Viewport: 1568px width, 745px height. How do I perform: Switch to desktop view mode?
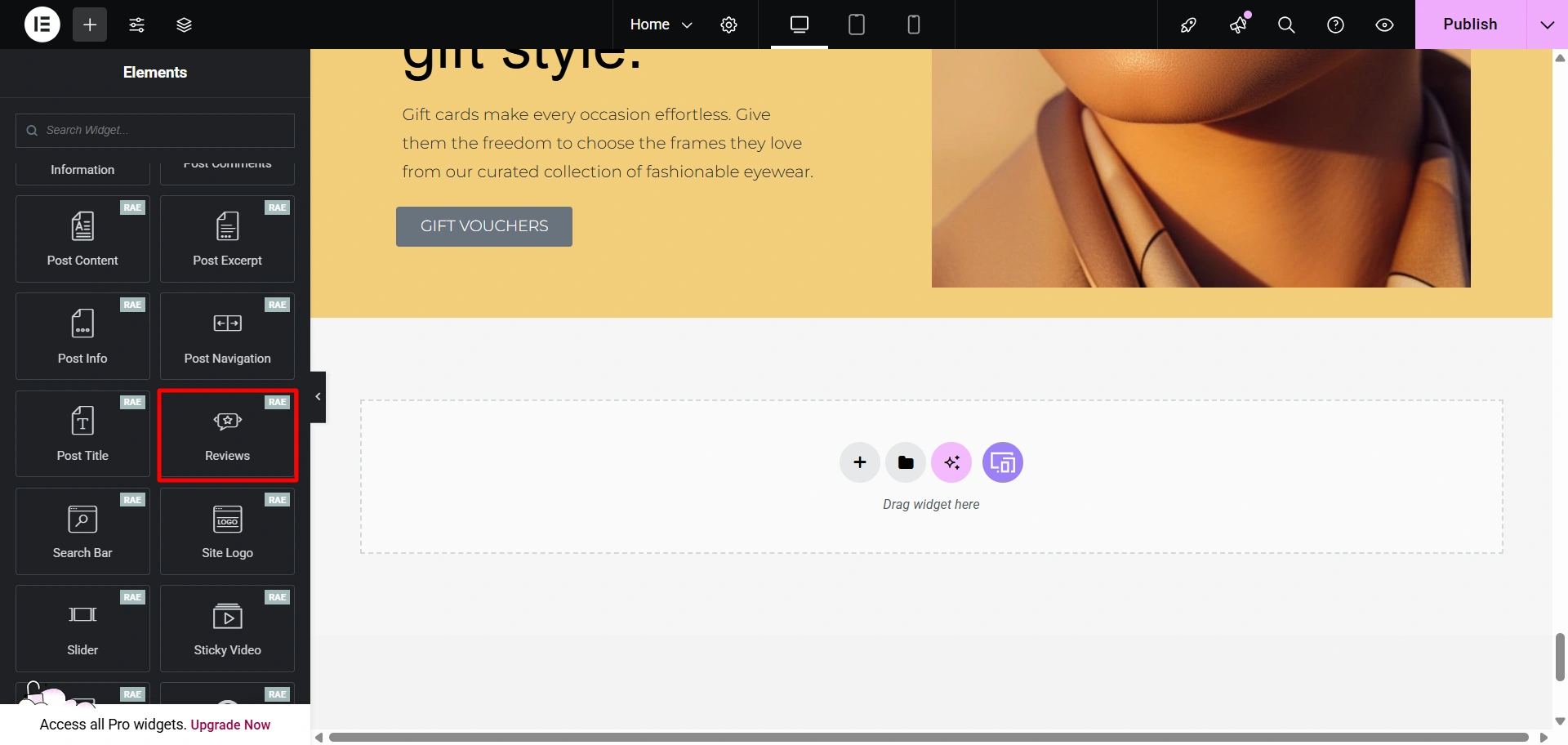pyautogui.click(x=800, y=25)
